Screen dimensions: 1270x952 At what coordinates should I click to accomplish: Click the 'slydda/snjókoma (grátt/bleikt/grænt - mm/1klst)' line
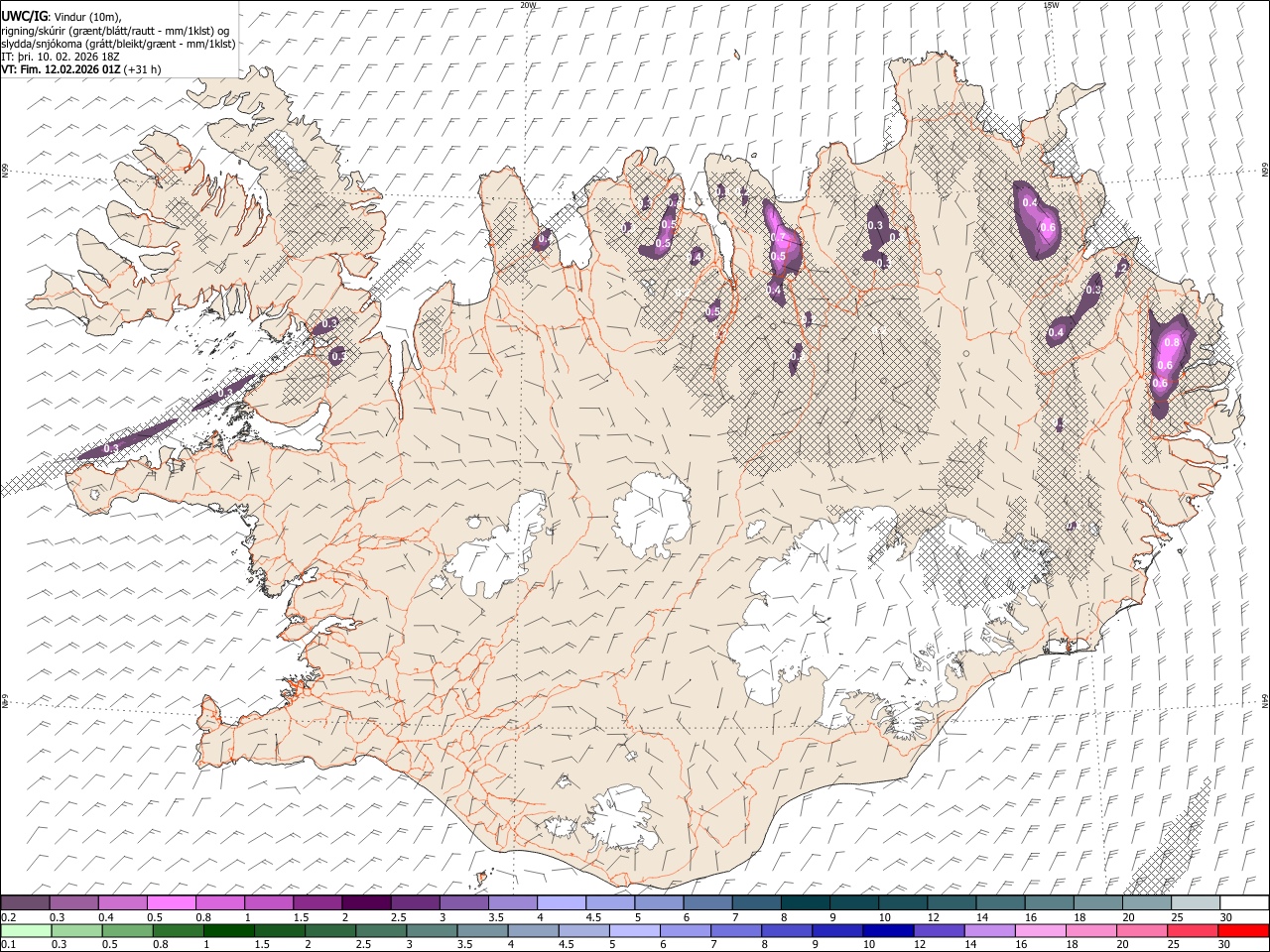118,44
